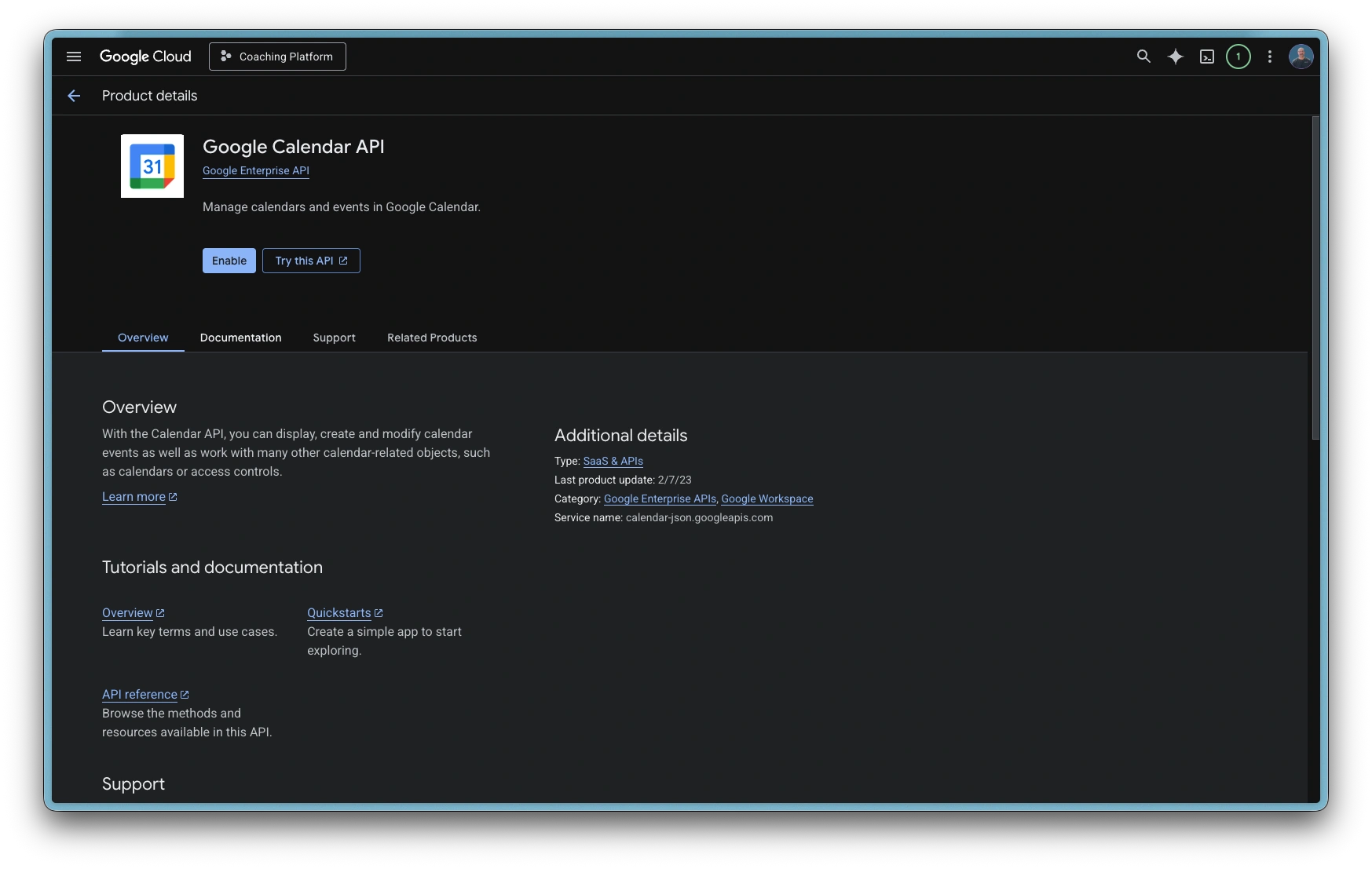This screenshot has height=869, width=1372.
Task: Go back using the arrow icon
Action: (x=74, y=96)
